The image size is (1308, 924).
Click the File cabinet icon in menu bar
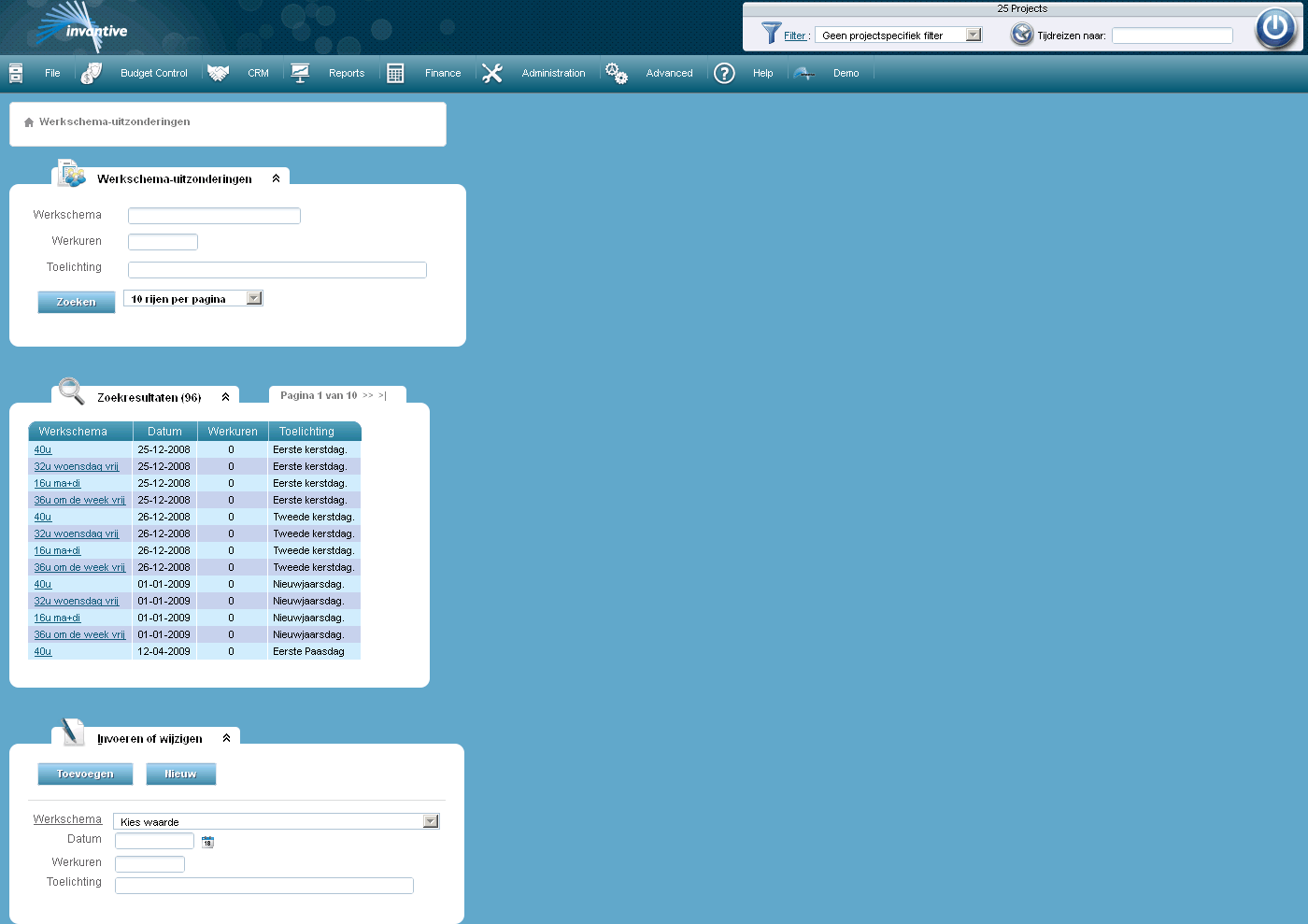16,73
